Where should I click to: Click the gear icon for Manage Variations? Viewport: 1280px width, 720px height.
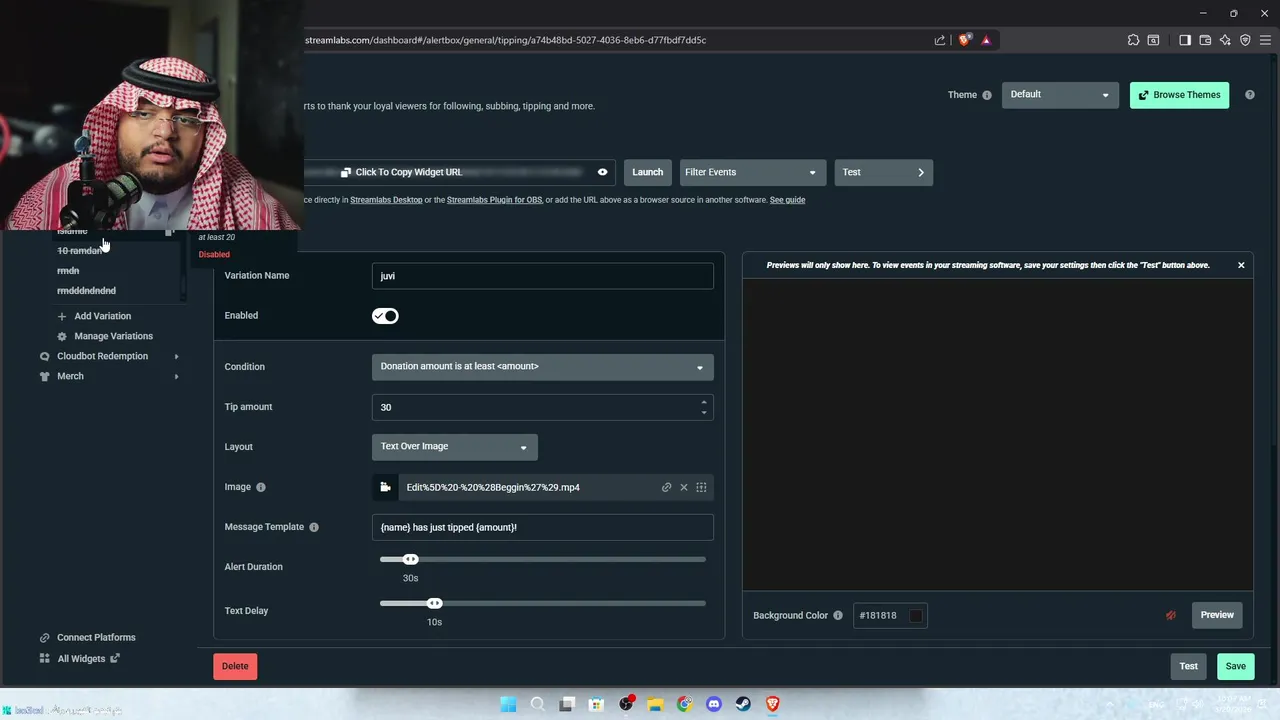pyautogui.click(x=62, y=336)
